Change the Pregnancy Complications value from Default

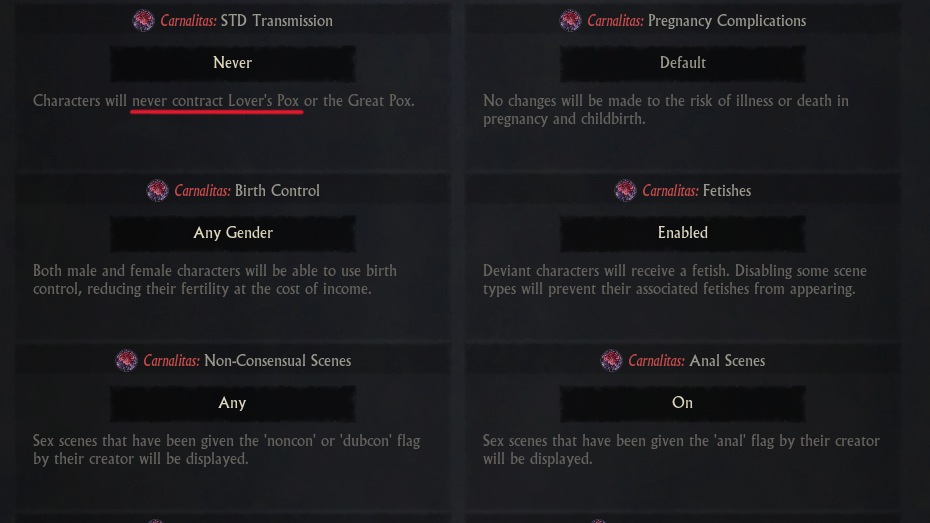click(682, 63)
